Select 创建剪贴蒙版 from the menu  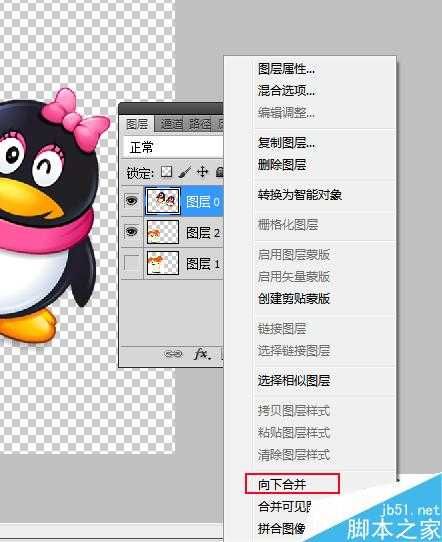pyautogui.click(x=294, y=298)
